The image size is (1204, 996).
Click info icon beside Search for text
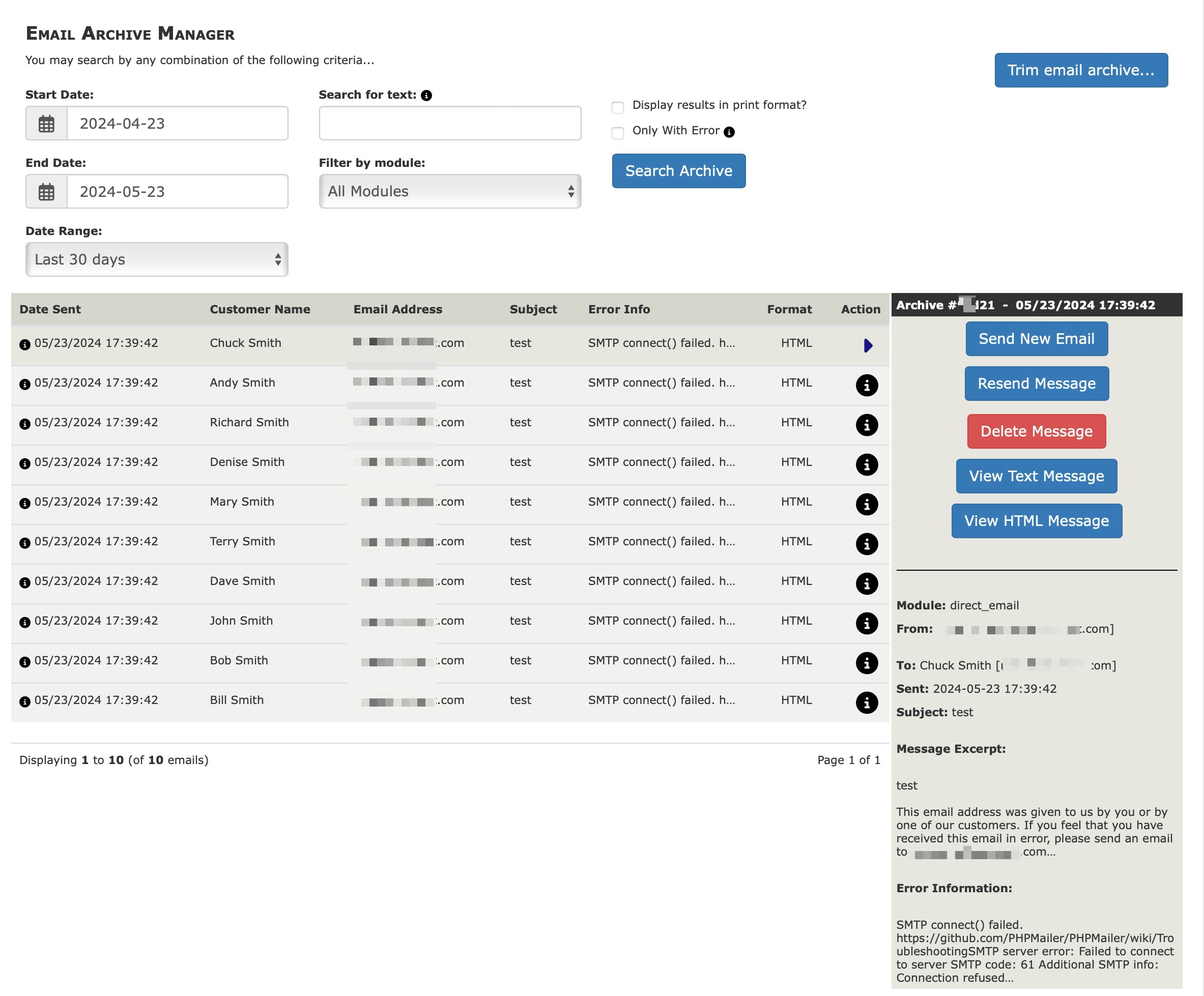pyautogui.click(x=426, y=96)
